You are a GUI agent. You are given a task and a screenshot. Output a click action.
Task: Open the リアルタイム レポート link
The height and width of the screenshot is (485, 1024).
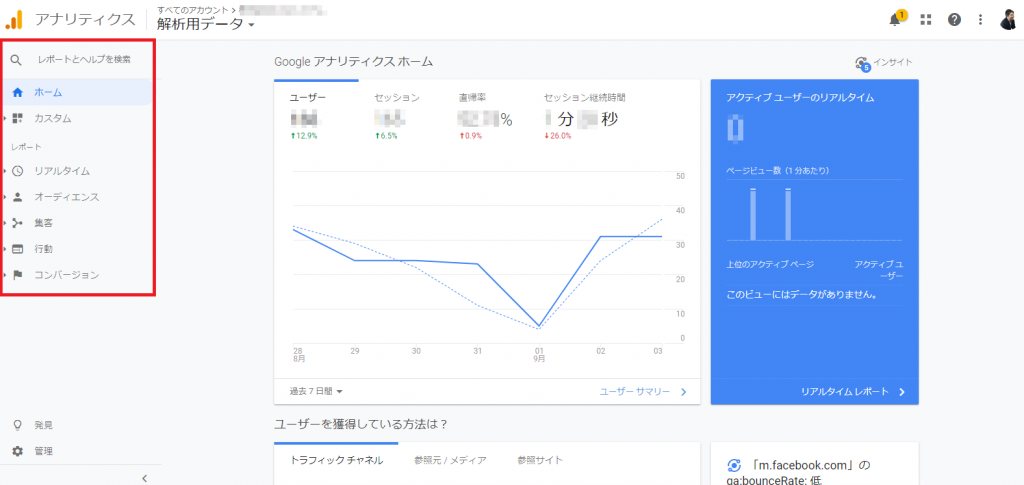pyautogui.click(x=853, y=392)
